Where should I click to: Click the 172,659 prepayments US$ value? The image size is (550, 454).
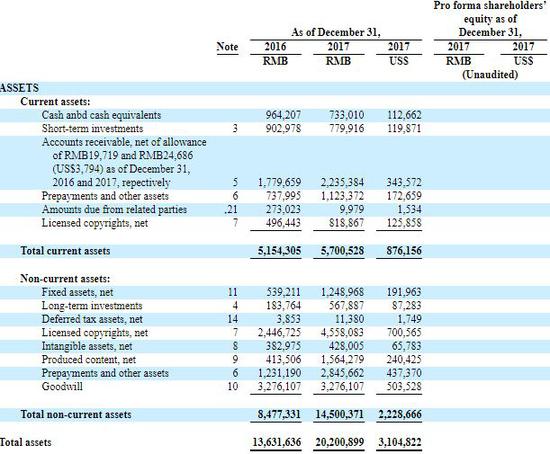[404, 196]
